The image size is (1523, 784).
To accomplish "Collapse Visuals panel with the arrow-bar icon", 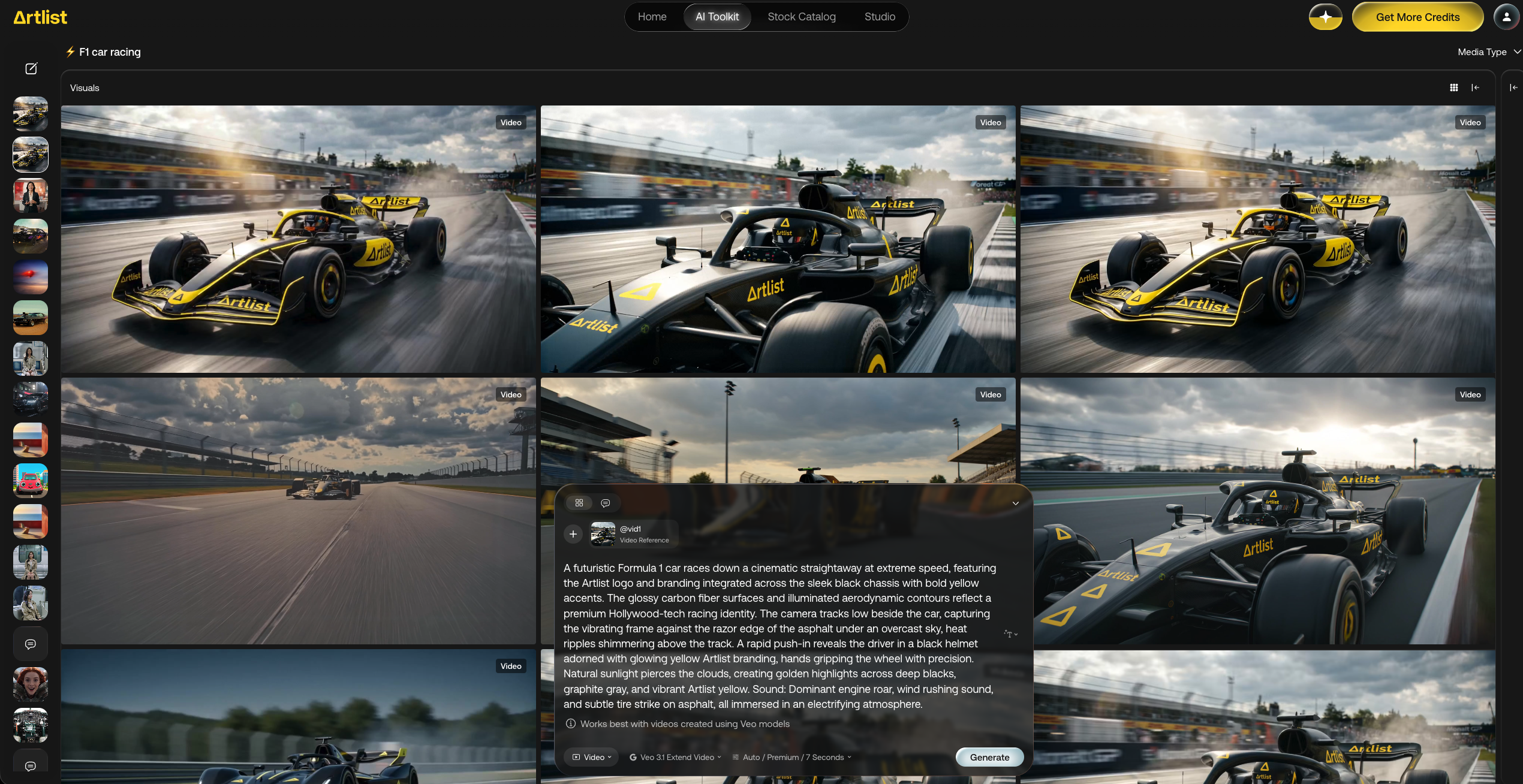I will pos(1476,88).
